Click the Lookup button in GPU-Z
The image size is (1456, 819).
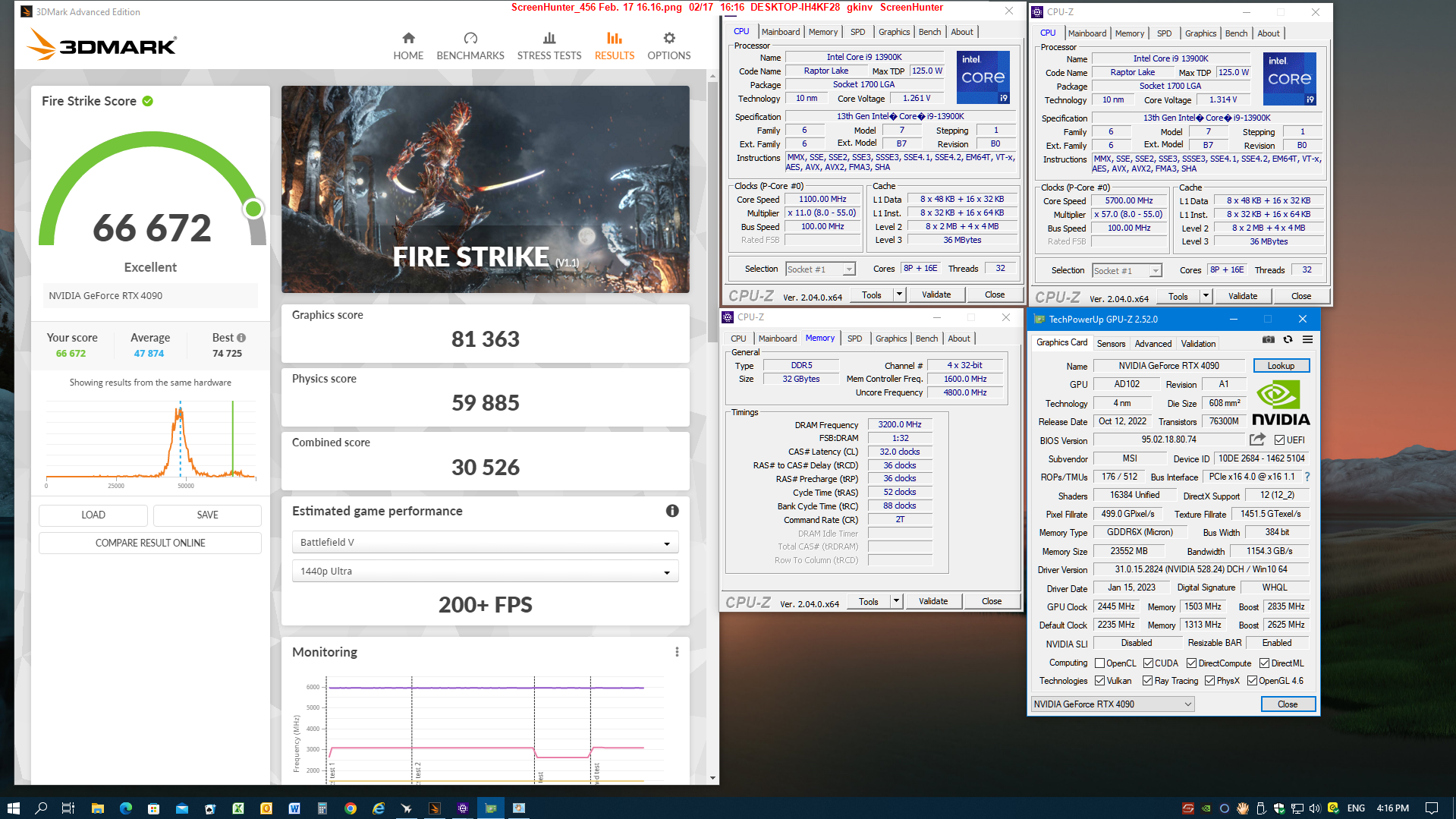[1281, 365]
